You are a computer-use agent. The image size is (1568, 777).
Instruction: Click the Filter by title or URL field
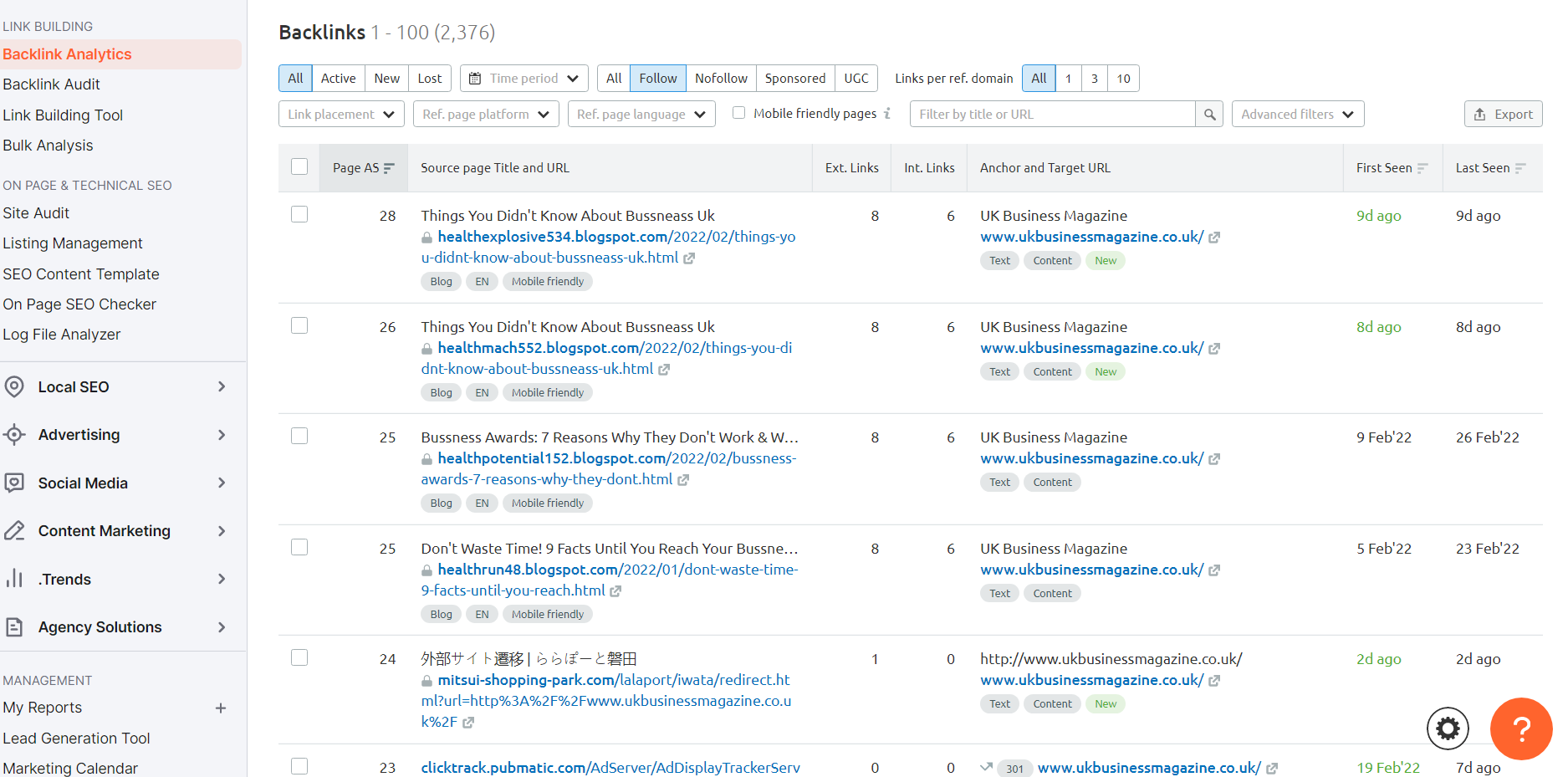(1052, 115)
